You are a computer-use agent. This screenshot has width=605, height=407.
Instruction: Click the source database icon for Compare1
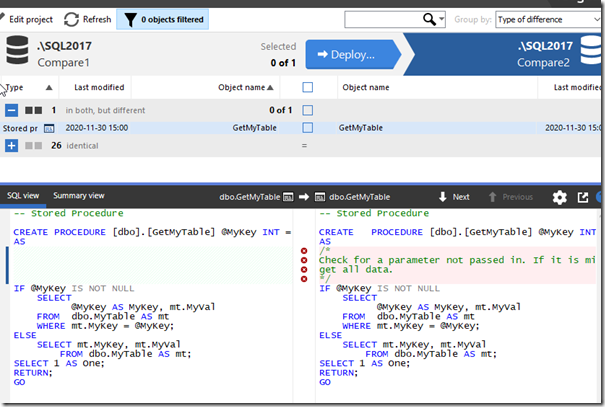(x=17, y=50)
